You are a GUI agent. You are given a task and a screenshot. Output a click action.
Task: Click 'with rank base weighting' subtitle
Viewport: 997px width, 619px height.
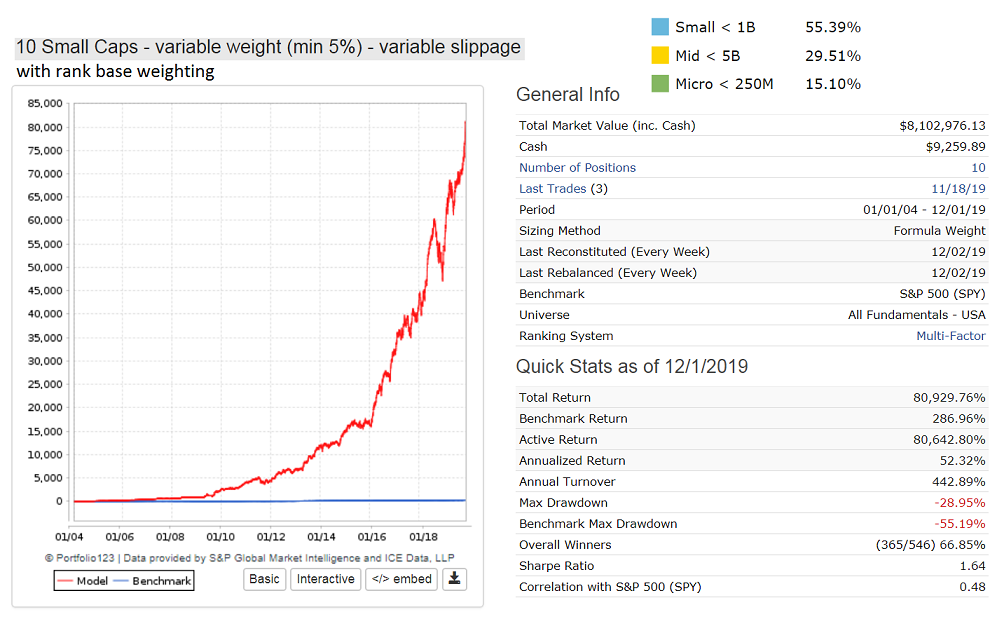(x=115, y=71)
